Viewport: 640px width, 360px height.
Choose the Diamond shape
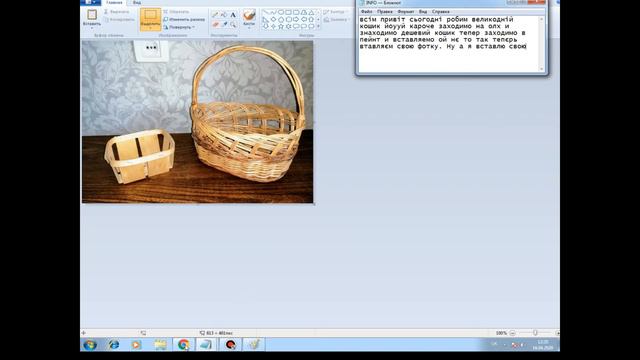273,19
